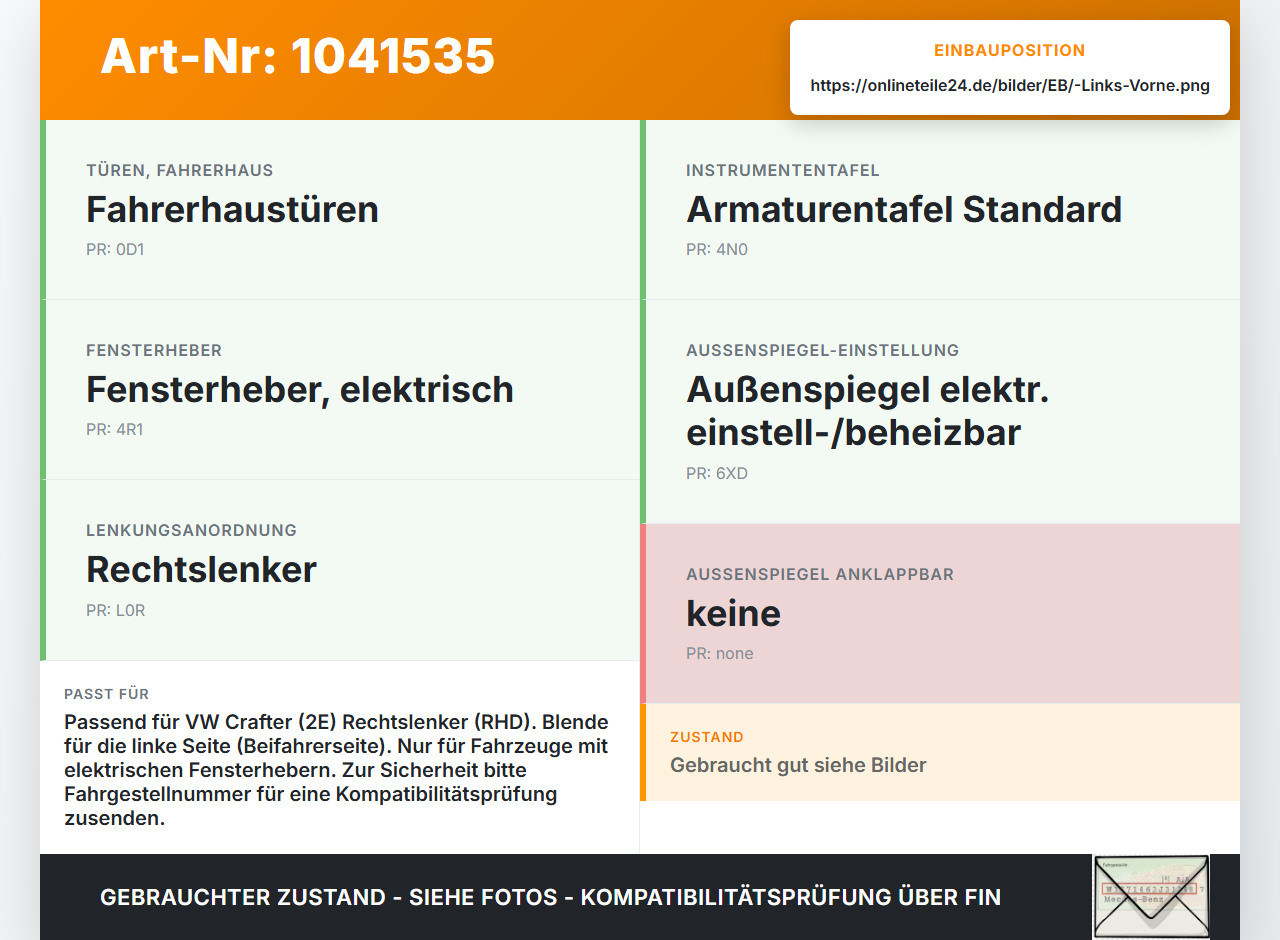Click the VW Crafter compatibility description text
1280x940 pixels.
(337, 770)
